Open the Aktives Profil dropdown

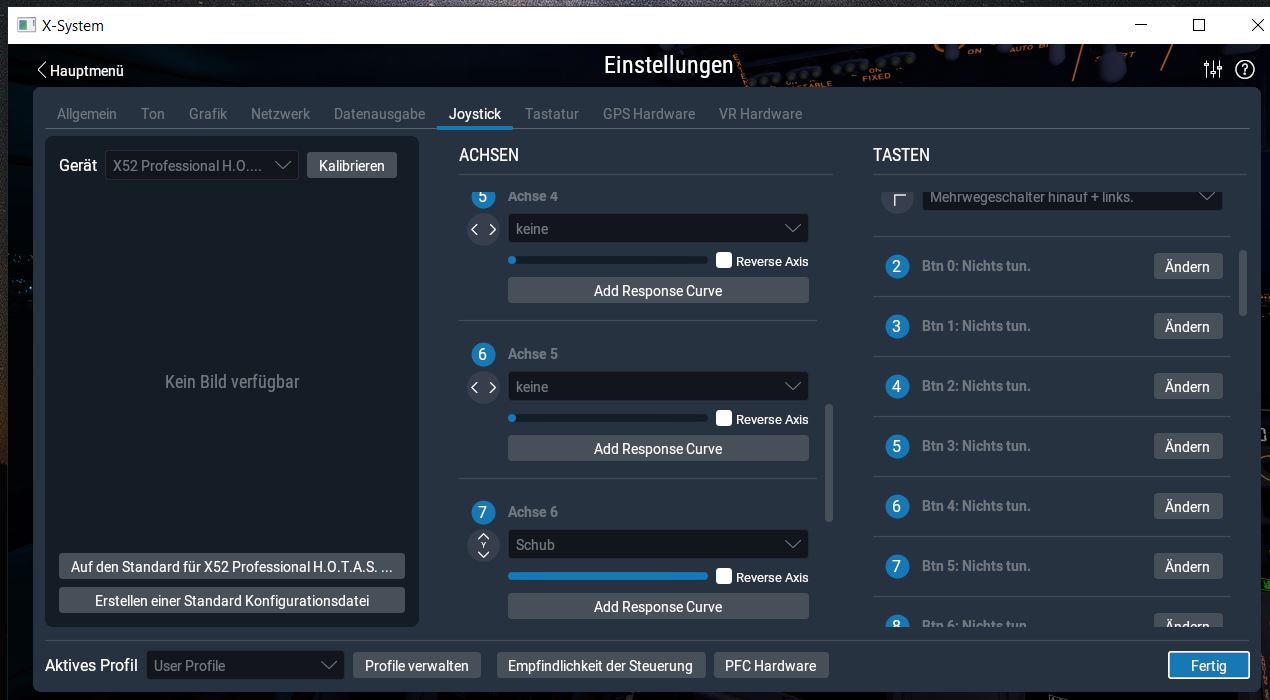click(x=245, y=666)
